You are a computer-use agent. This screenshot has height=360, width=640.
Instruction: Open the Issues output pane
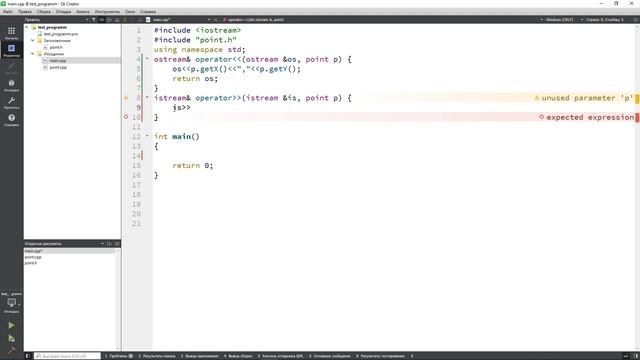click(119, 356)
